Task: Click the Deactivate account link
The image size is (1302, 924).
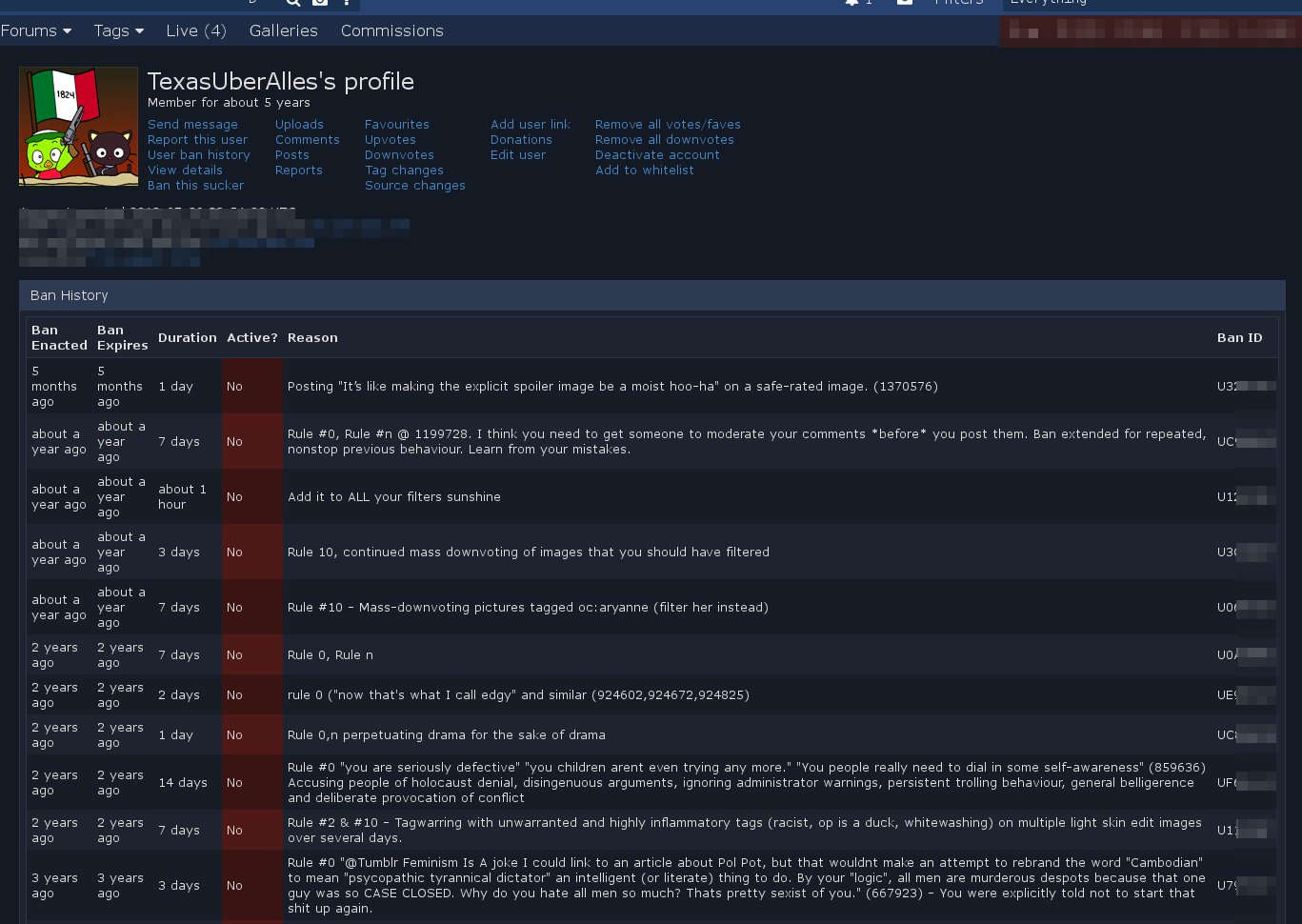Action: pyautogui.click(x=657, y=155)
